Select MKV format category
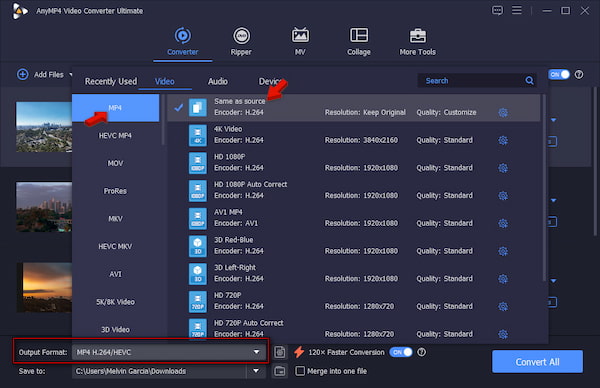Image resolution: width=600 pixels, height=388 pixels. 115,218
